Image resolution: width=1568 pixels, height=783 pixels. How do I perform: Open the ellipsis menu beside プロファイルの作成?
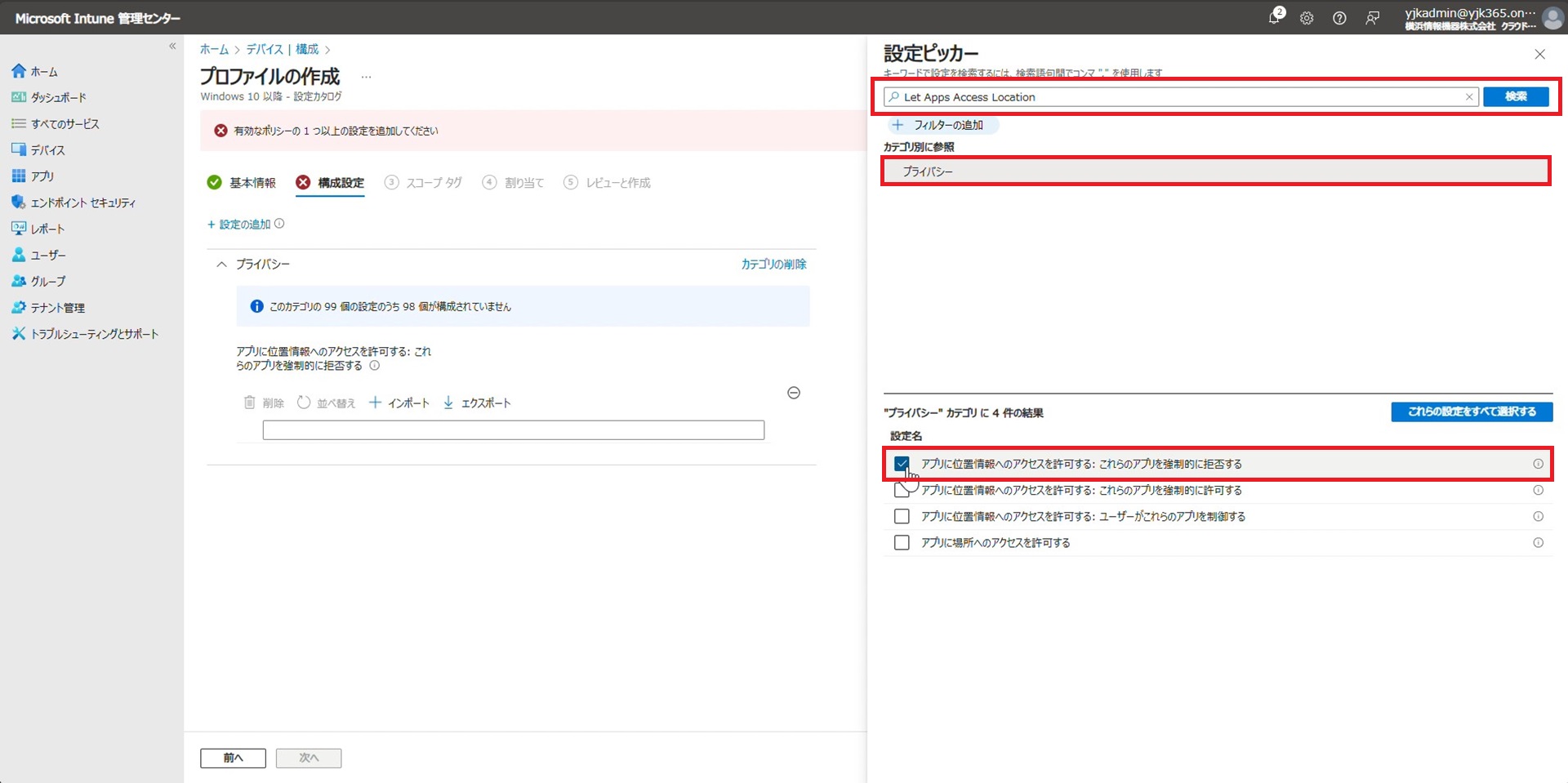[366, 77]
